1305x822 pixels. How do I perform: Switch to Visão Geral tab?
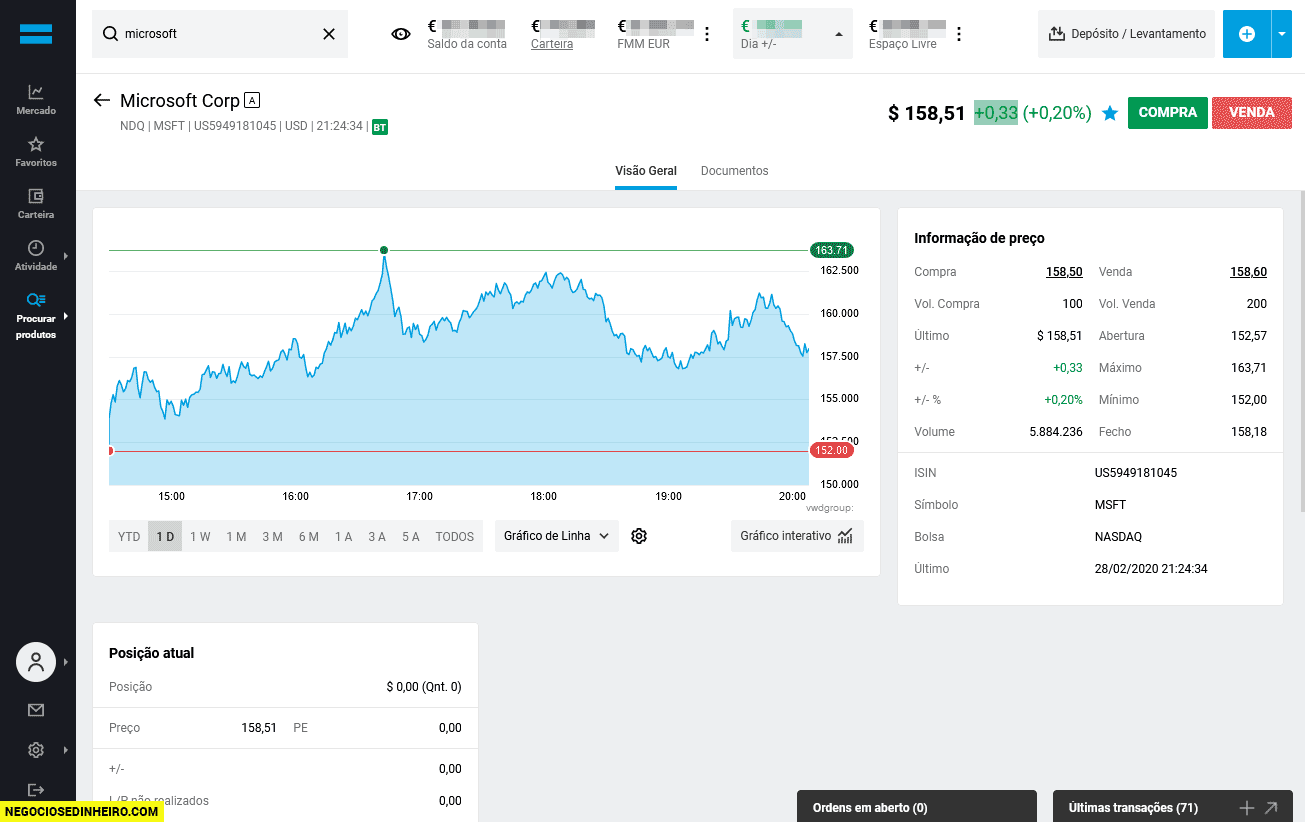click(646, 171)
